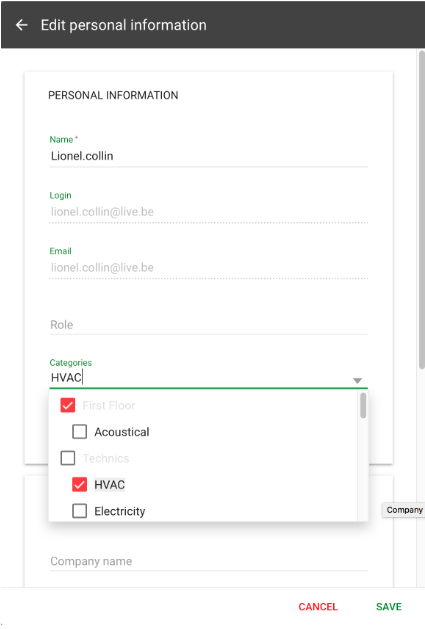Click the dropdown list scrollbar thumb
The width and height of the screenshot is (425, 629).
click(x=363, y=406)
